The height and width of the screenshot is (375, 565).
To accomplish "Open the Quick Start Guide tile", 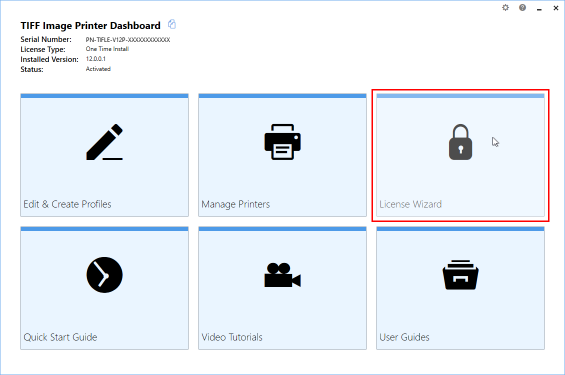I will [x=104, y=288].
